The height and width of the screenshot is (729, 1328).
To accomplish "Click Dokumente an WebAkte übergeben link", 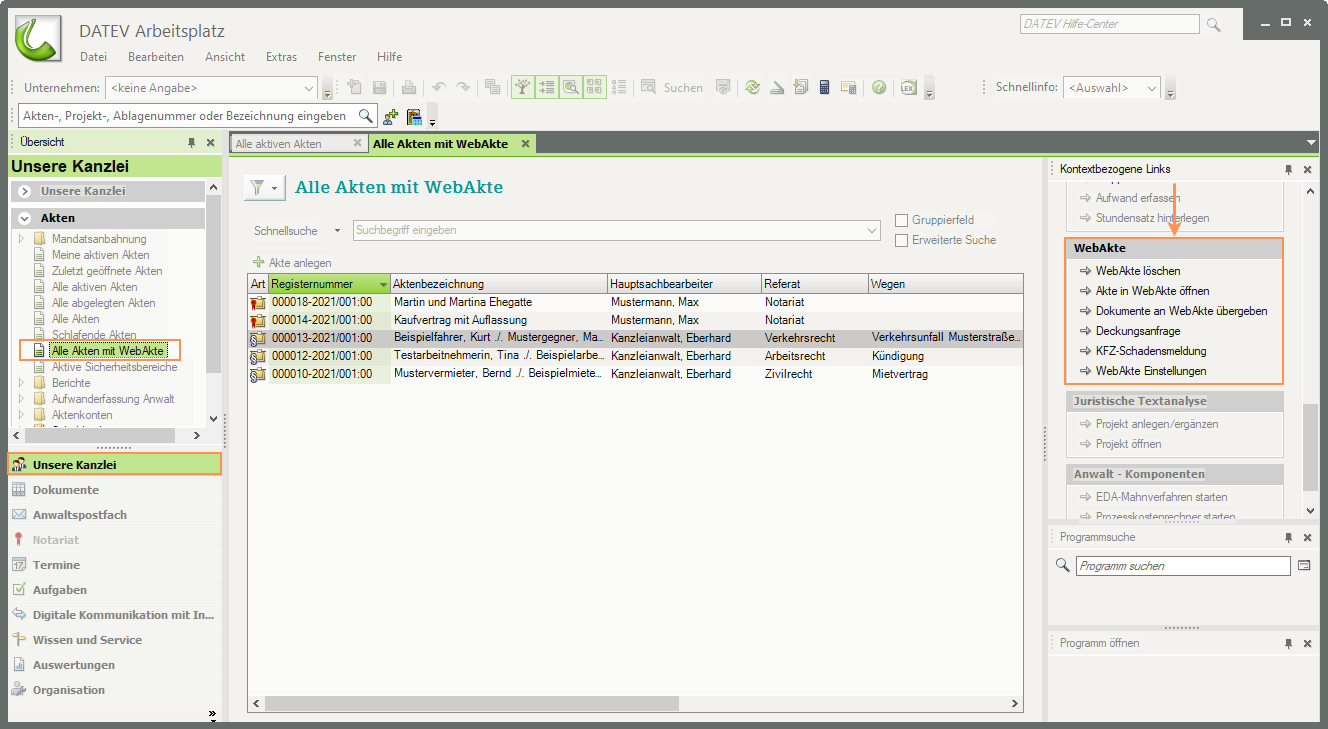I will pos(1181,311).
